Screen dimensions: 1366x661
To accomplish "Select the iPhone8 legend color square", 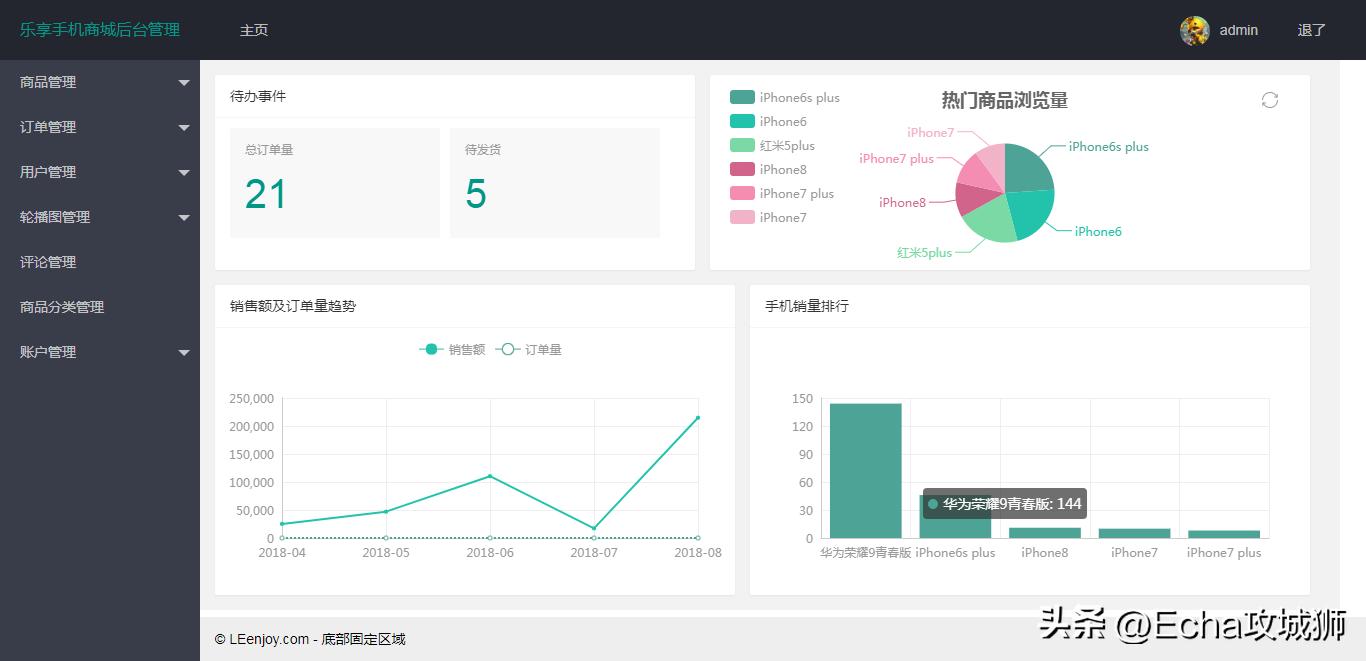I will tap(741, 169).
